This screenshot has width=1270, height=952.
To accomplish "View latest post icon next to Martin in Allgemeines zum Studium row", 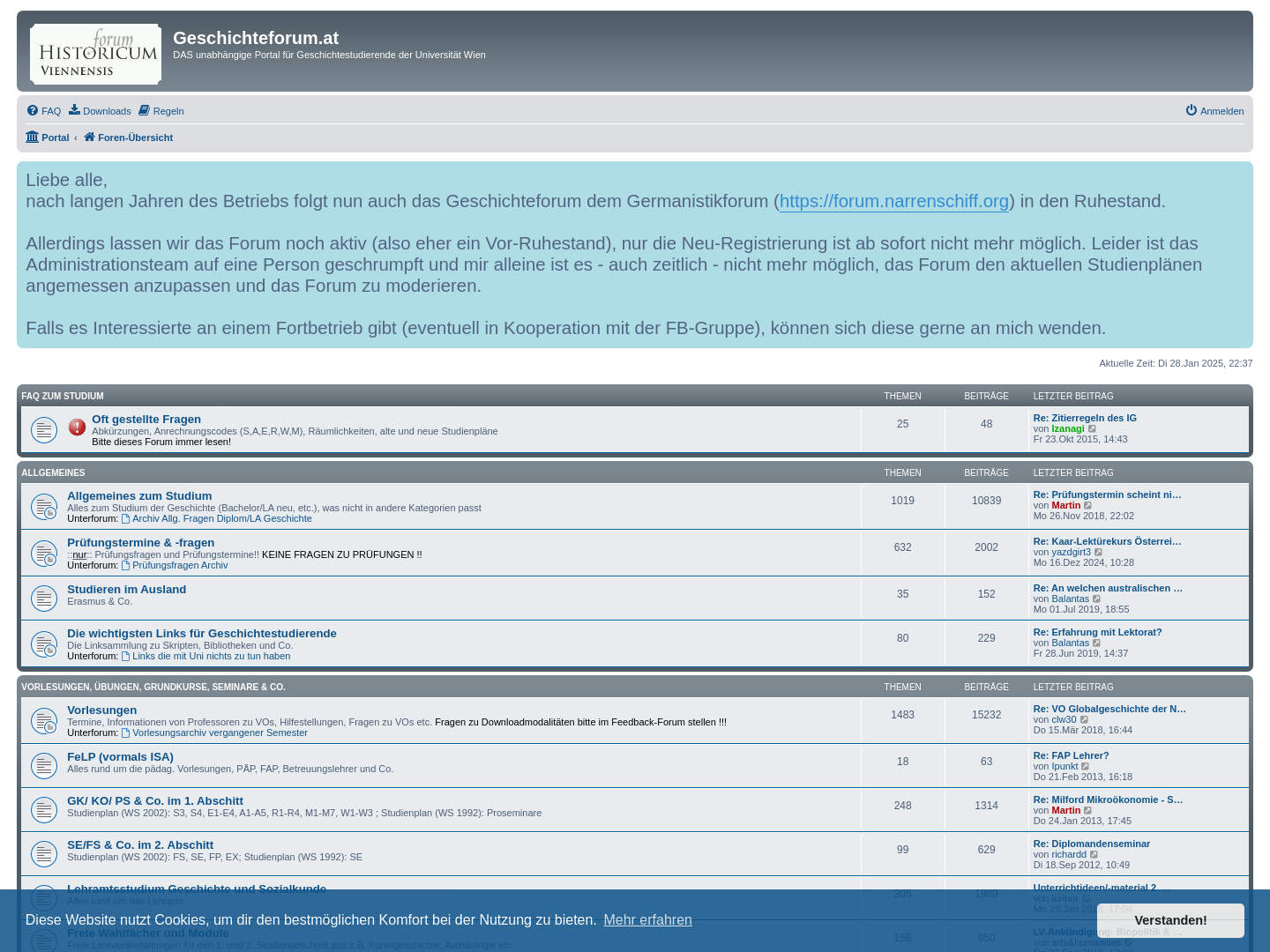I will click(1088, 506).
